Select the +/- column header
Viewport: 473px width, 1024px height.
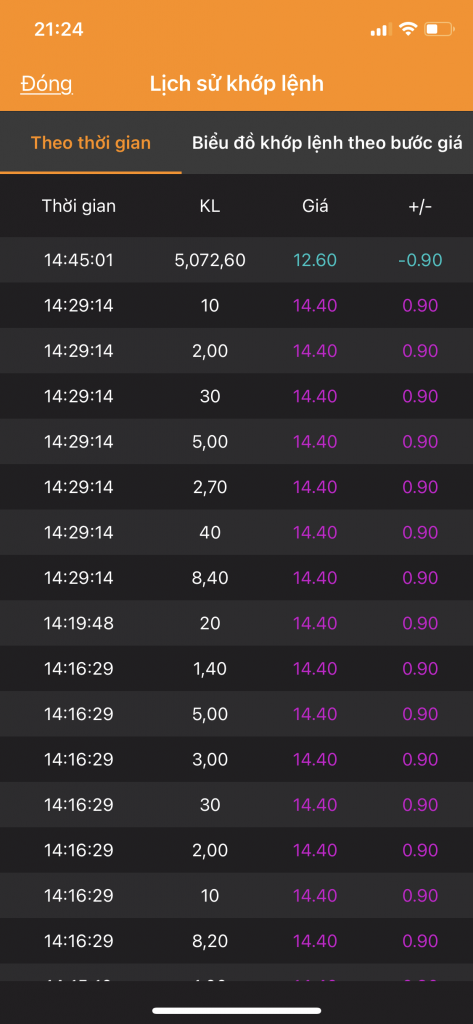coord(419,206)
